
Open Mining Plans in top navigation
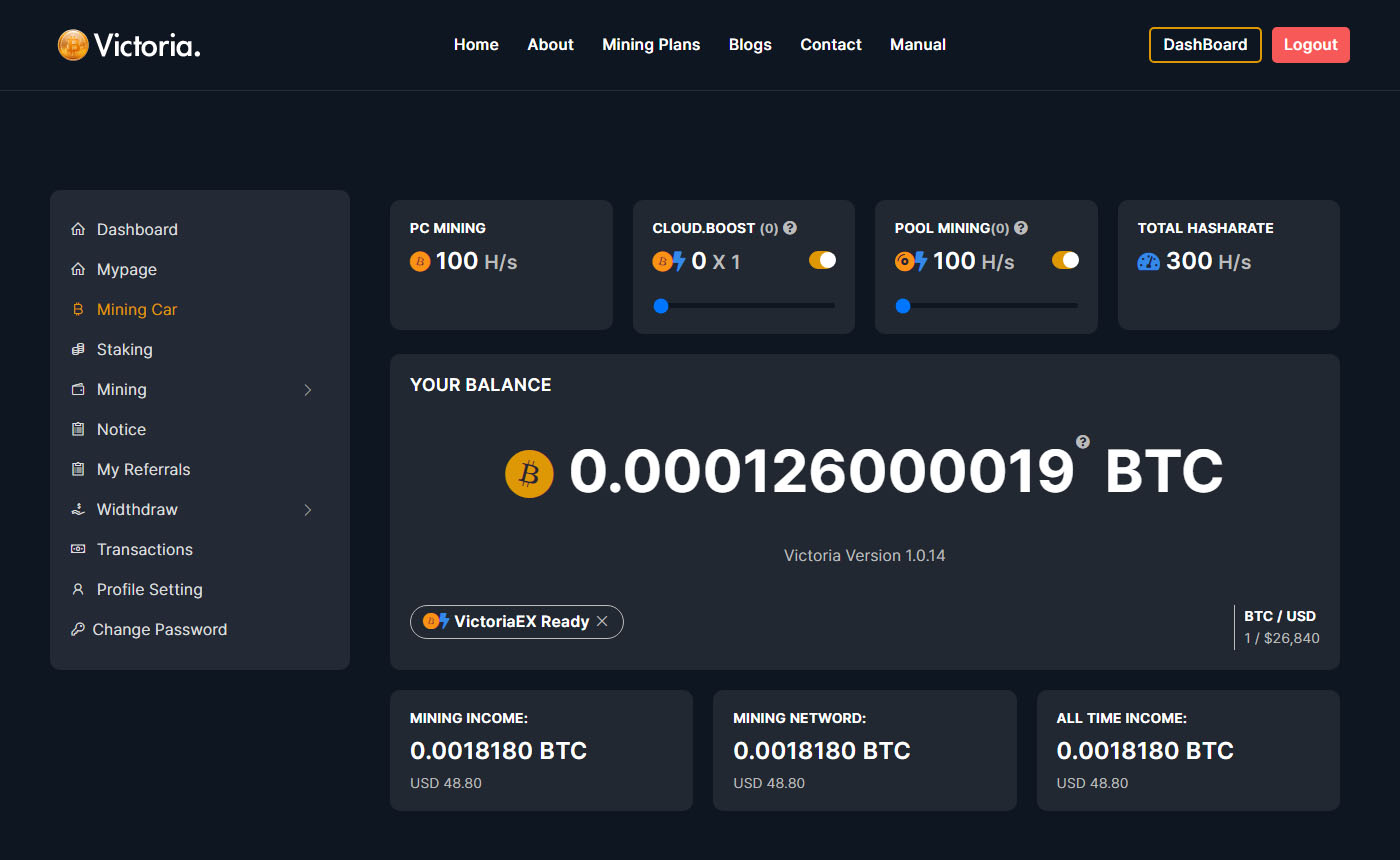(651, 45)
